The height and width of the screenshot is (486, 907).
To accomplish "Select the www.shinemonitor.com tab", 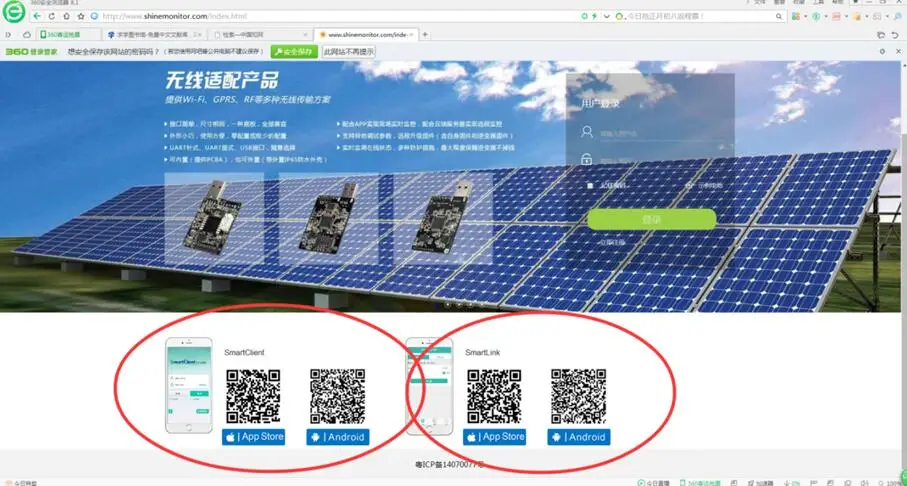I will tap(364, 35).
